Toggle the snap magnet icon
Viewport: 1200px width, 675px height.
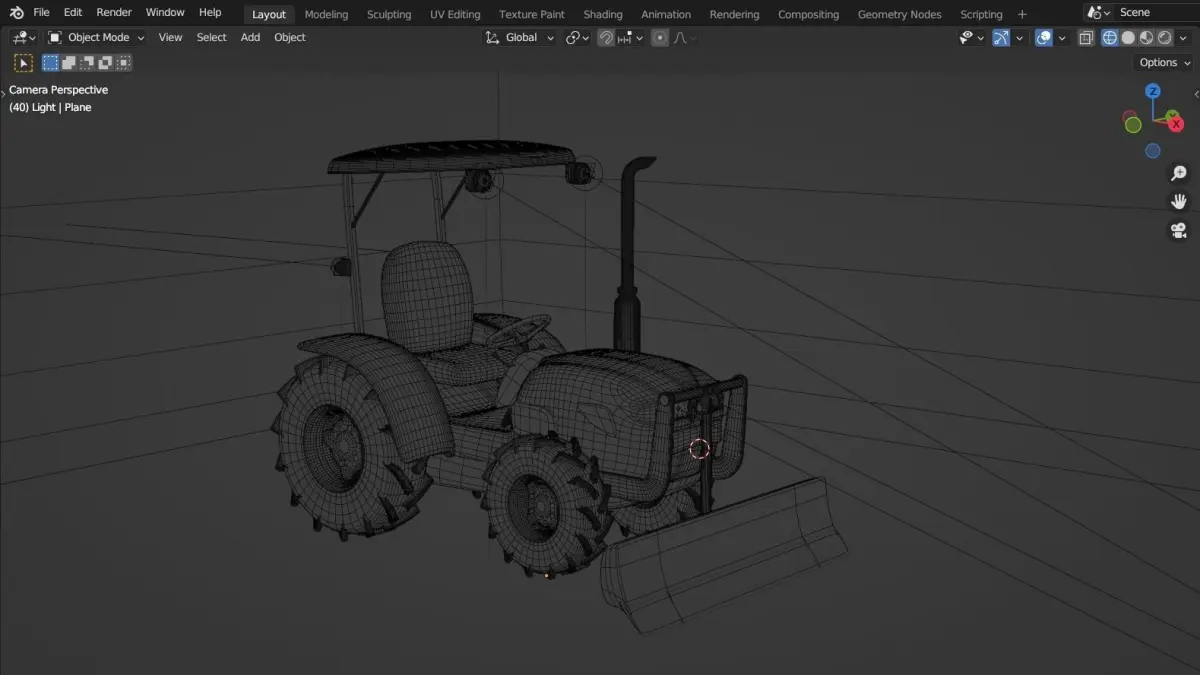606,37
